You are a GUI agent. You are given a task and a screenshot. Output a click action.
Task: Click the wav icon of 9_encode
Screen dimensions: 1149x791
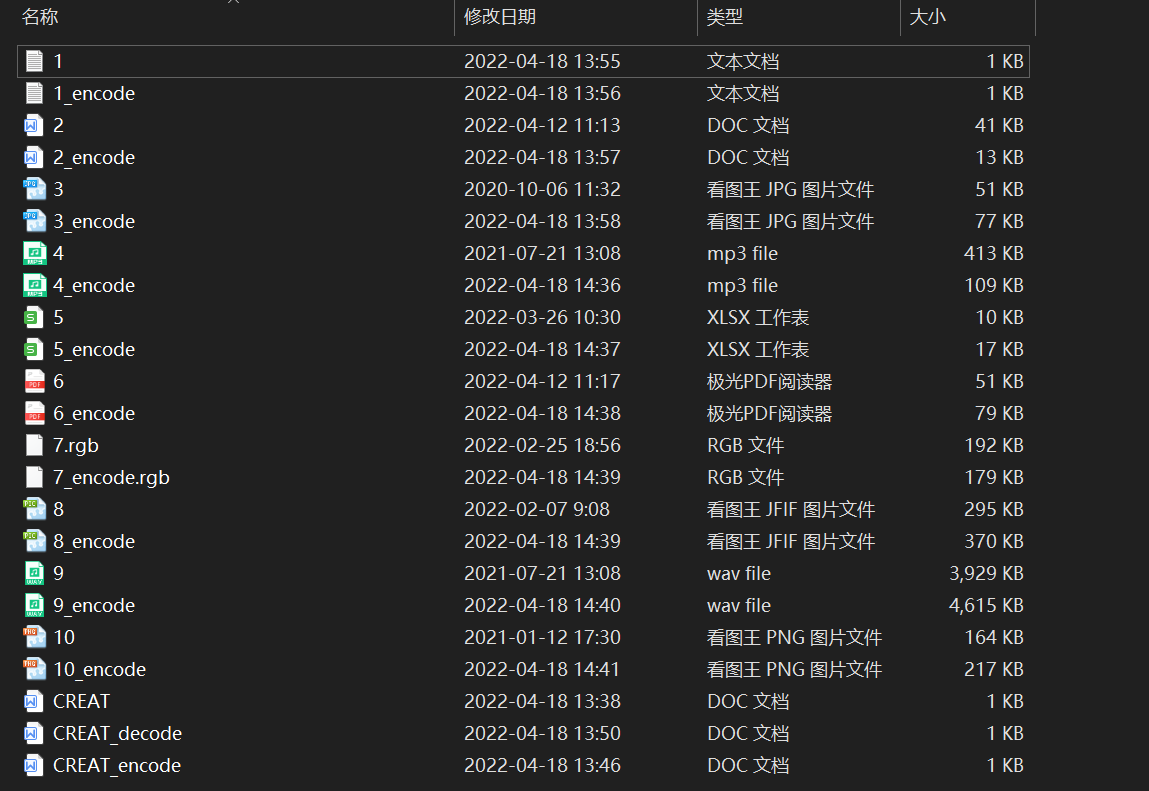point(34,605)
